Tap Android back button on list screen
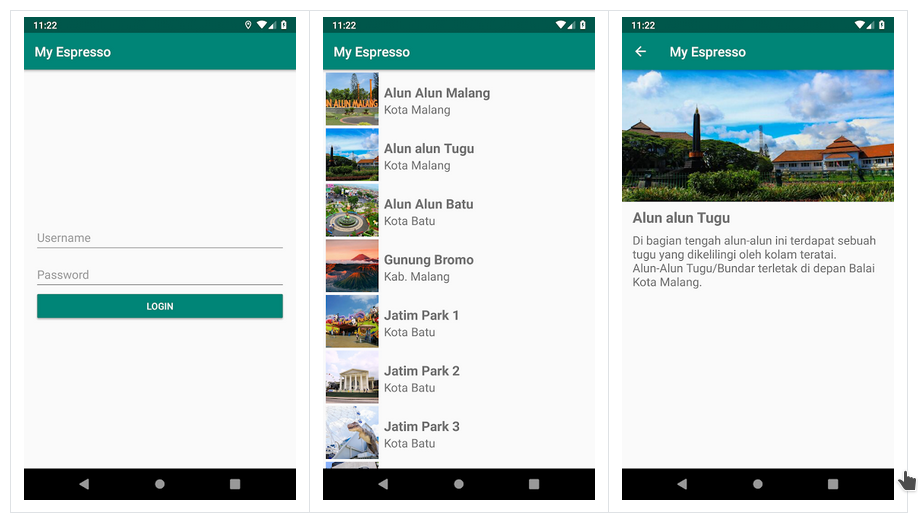 (x=383, y=484)
